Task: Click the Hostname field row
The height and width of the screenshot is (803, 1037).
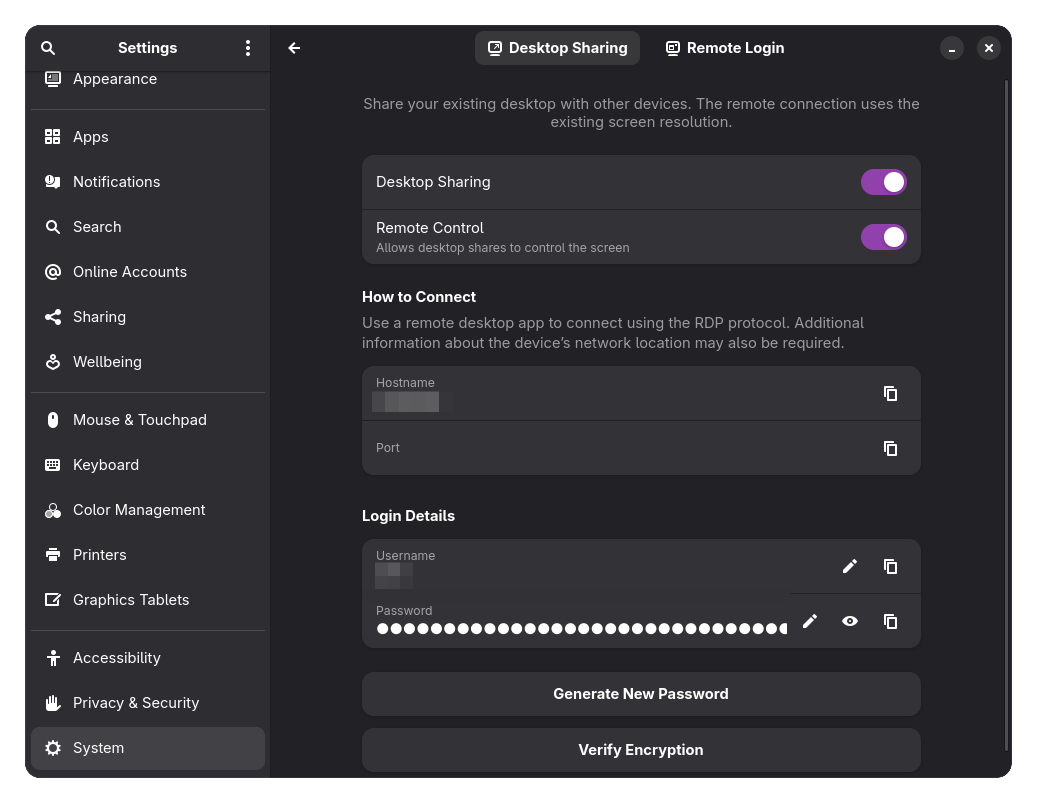Action: (x=641, y=394)
